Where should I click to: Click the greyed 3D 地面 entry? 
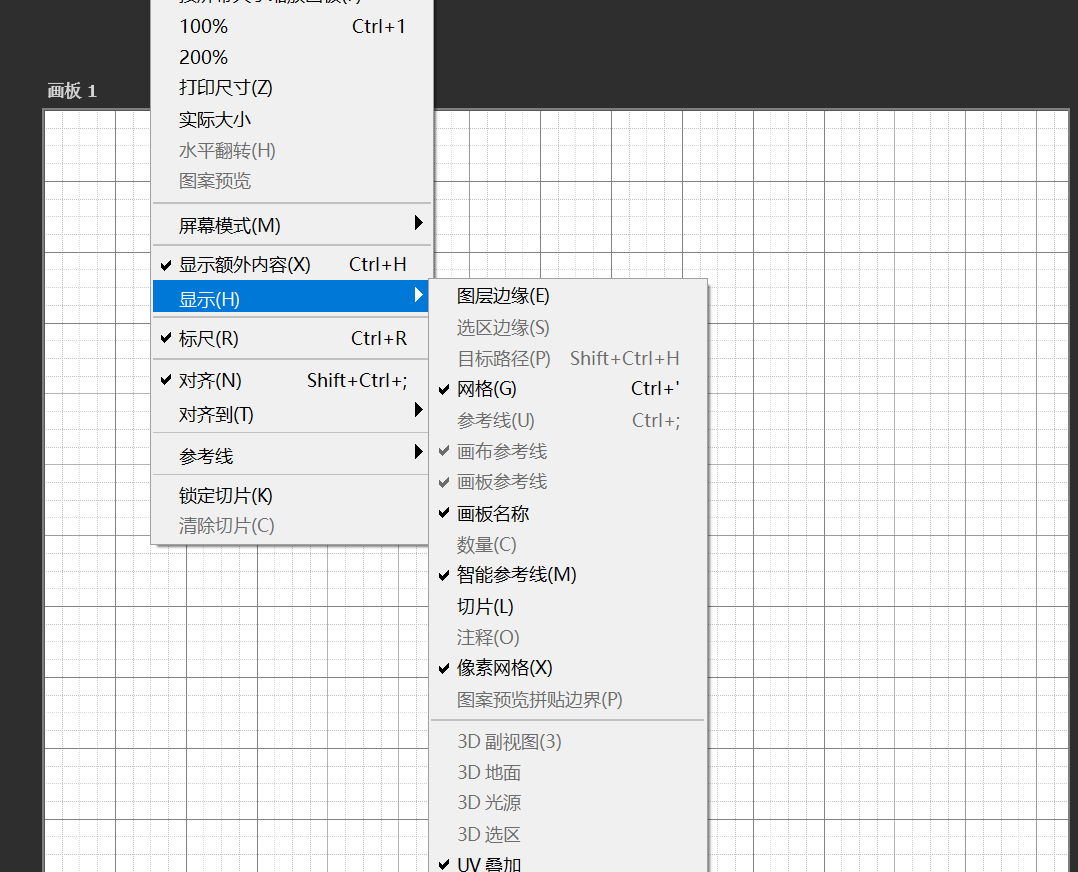(569, 772)
